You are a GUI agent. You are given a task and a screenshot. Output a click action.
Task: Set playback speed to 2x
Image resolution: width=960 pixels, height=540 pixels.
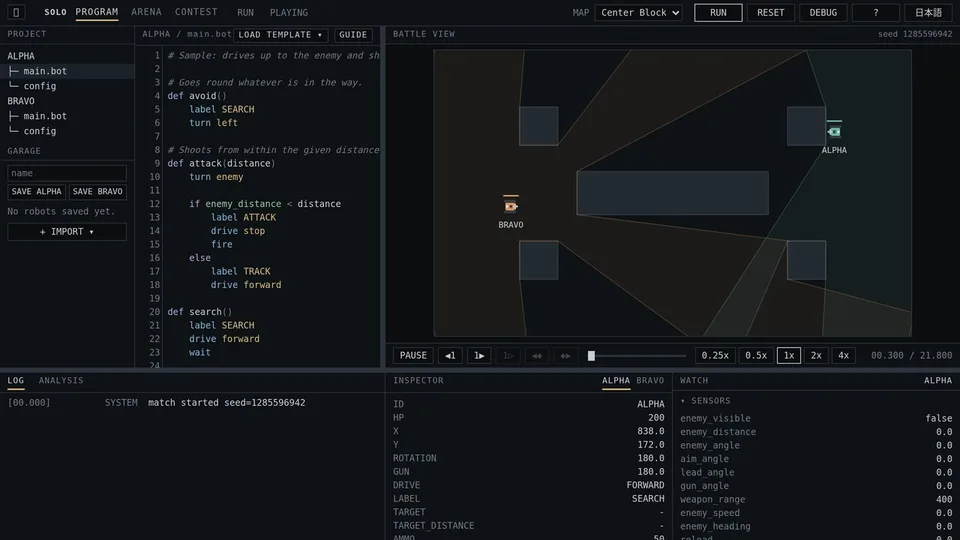pos(816,356)
